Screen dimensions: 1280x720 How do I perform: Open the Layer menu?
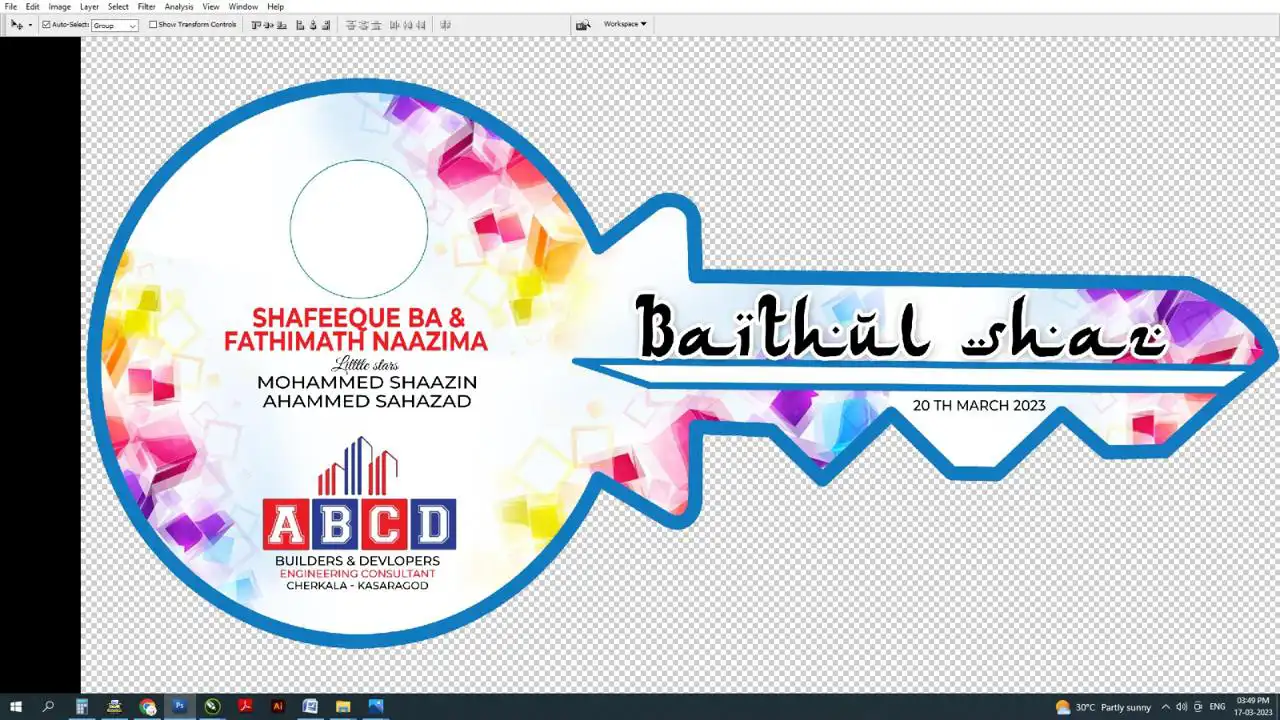(89, 7)
